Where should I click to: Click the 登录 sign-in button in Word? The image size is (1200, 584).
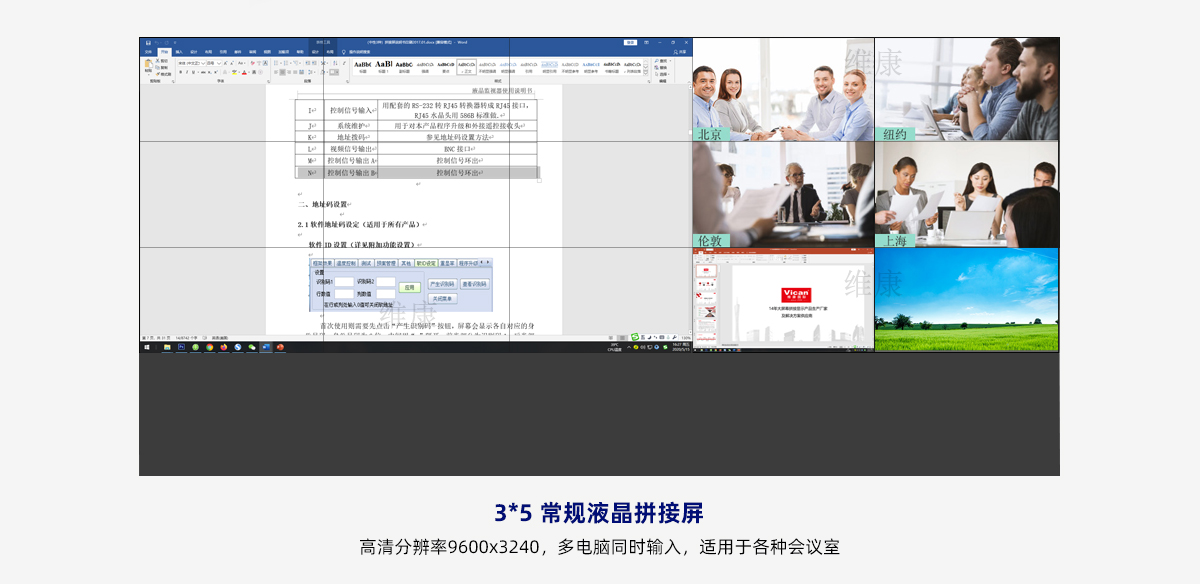coord(631,42)
